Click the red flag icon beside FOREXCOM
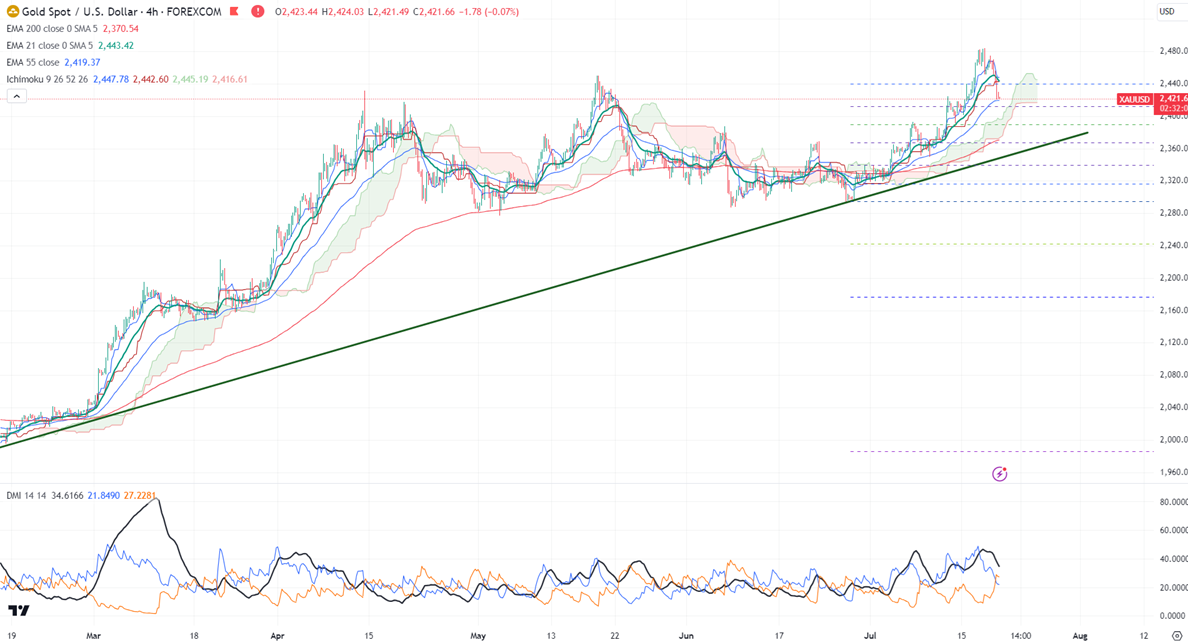The width and height of the screenshot is (1188, 641). click(x=235, y=11)
